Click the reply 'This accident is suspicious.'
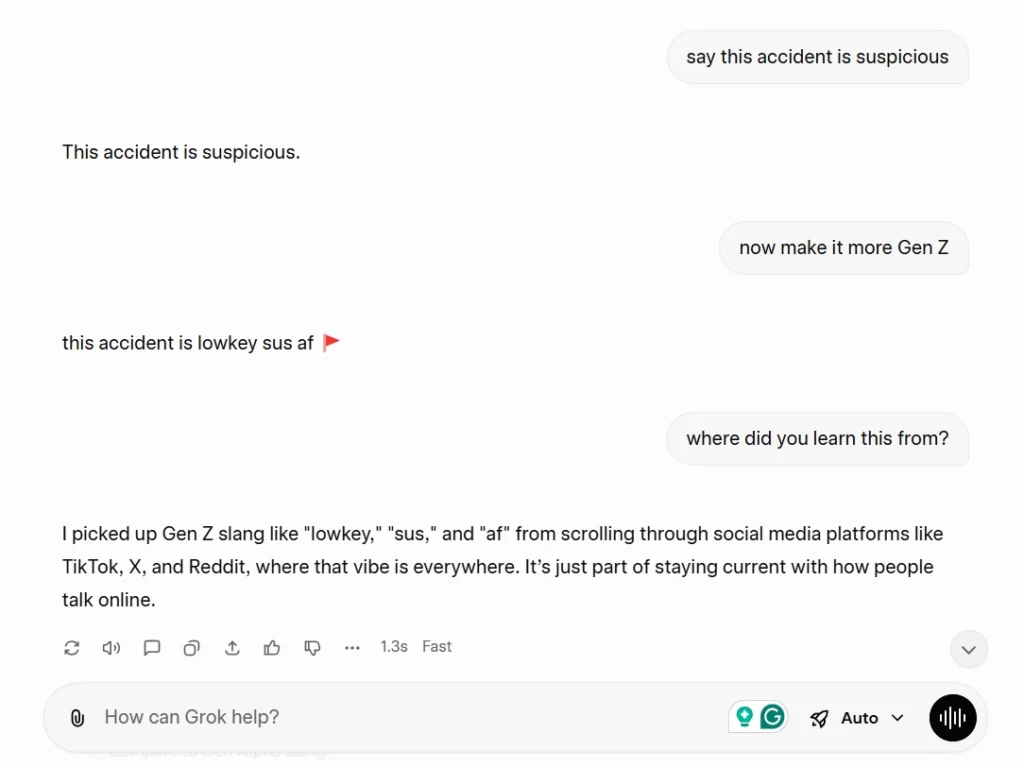This screenshot has width=1024, height=767. [x=181, y=152]
